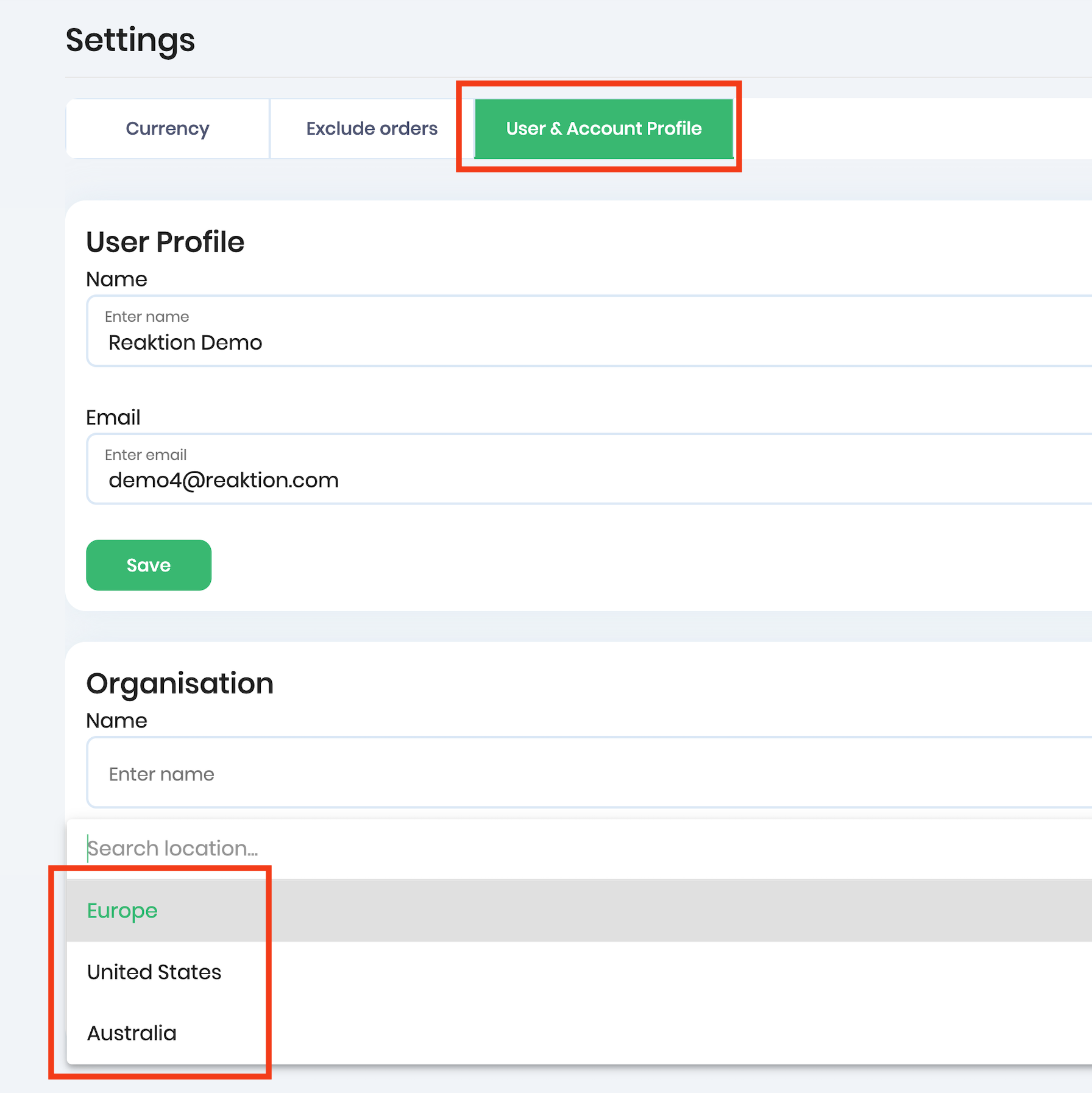Click the Settings page title
The width and height of the screenshot is (1092, 1093).
pos(130,40)
